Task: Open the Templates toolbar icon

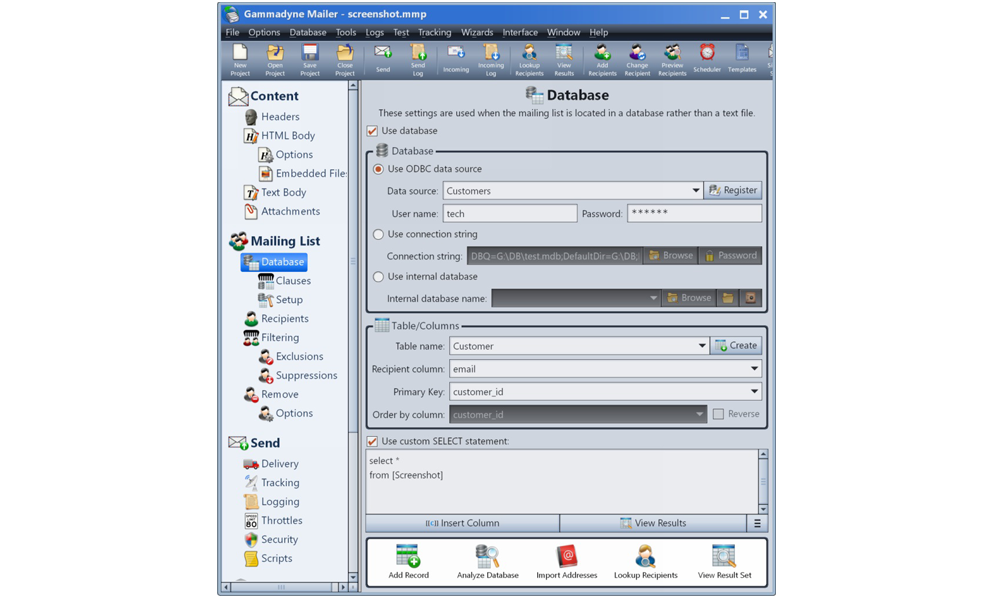Action: (742, 58)
